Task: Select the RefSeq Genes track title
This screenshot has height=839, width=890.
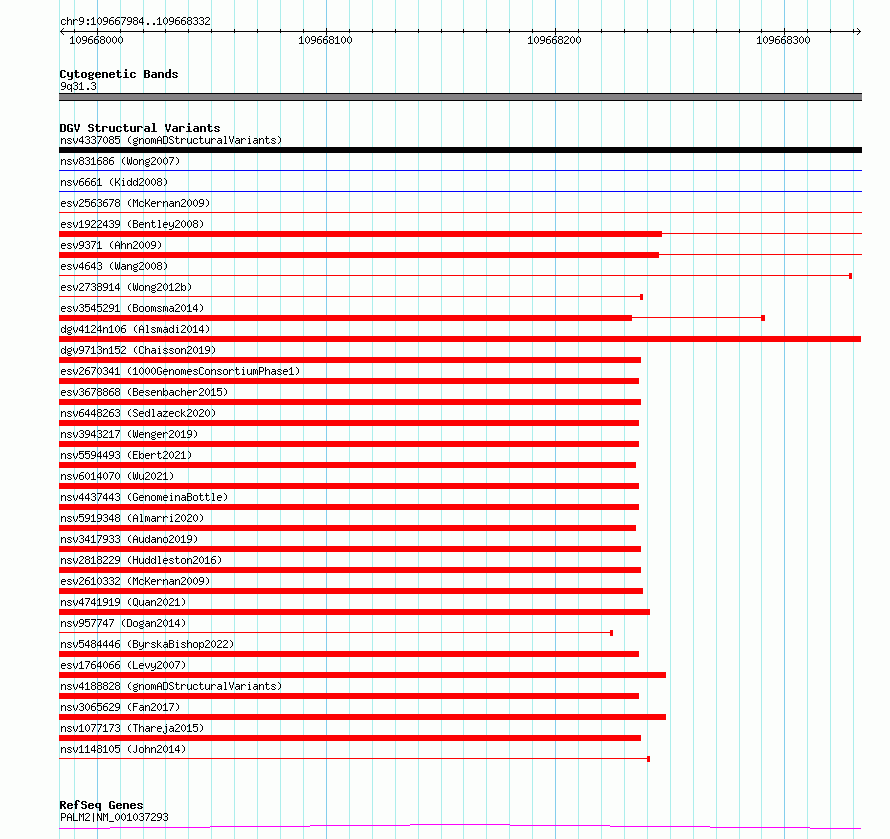Action: [101, 805]
